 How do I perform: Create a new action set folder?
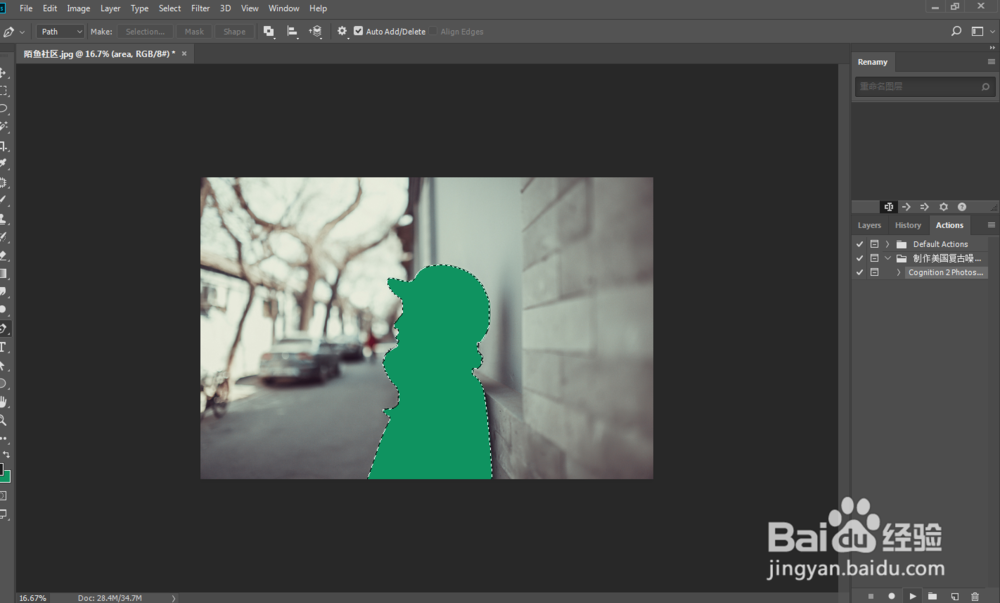pos(932,596)
